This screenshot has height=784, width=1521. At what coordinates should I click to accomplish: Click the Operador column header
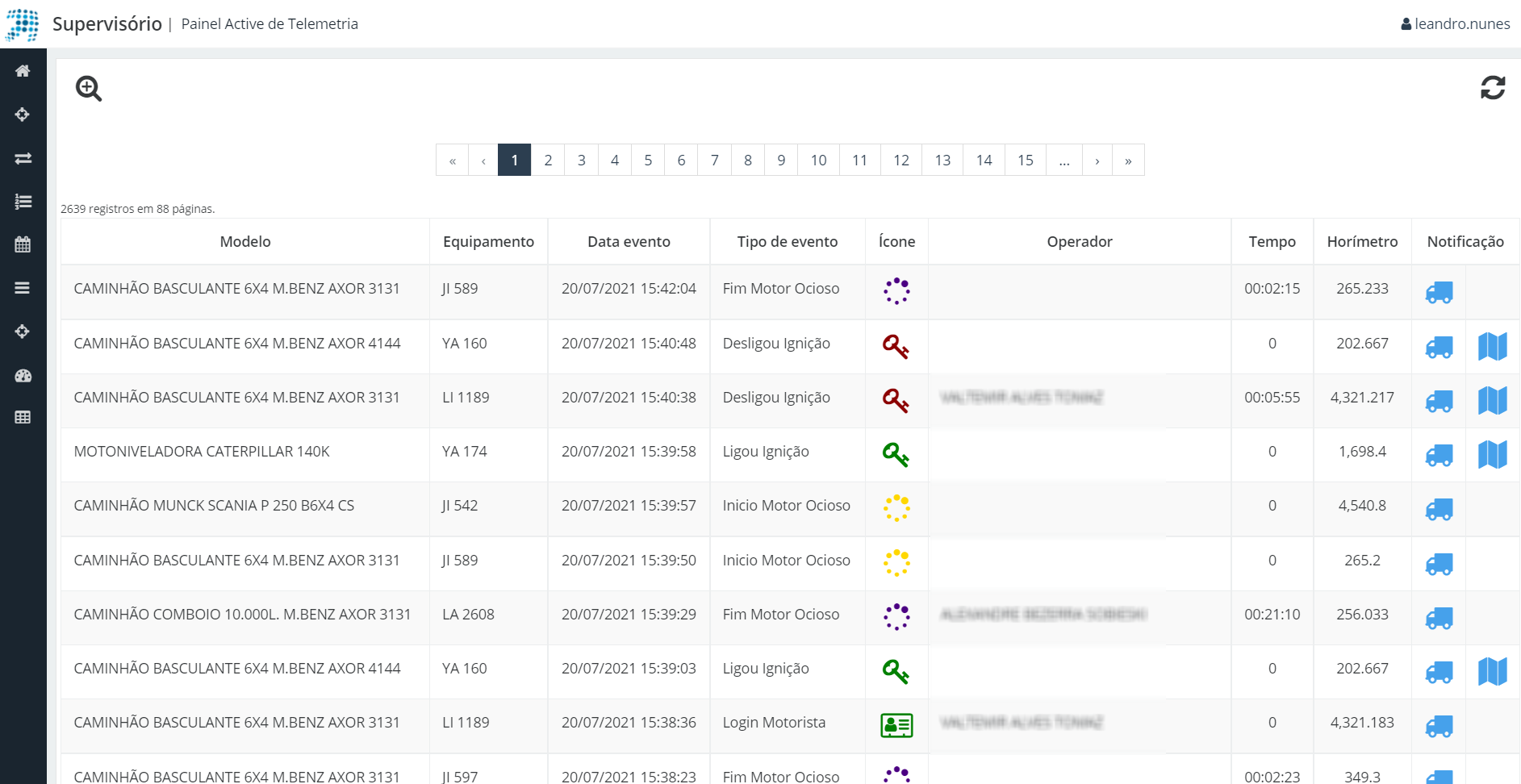coord(1080,242)
